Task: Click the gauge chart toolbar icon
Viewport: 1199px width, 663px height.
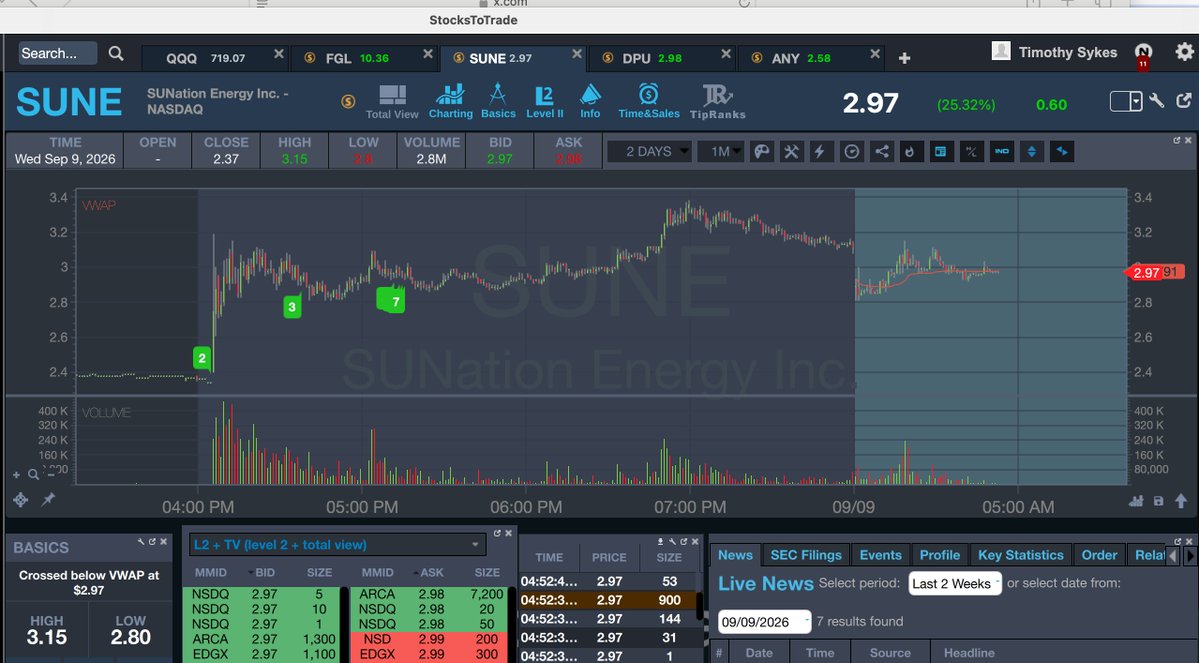Action: (x=851, y=151)
